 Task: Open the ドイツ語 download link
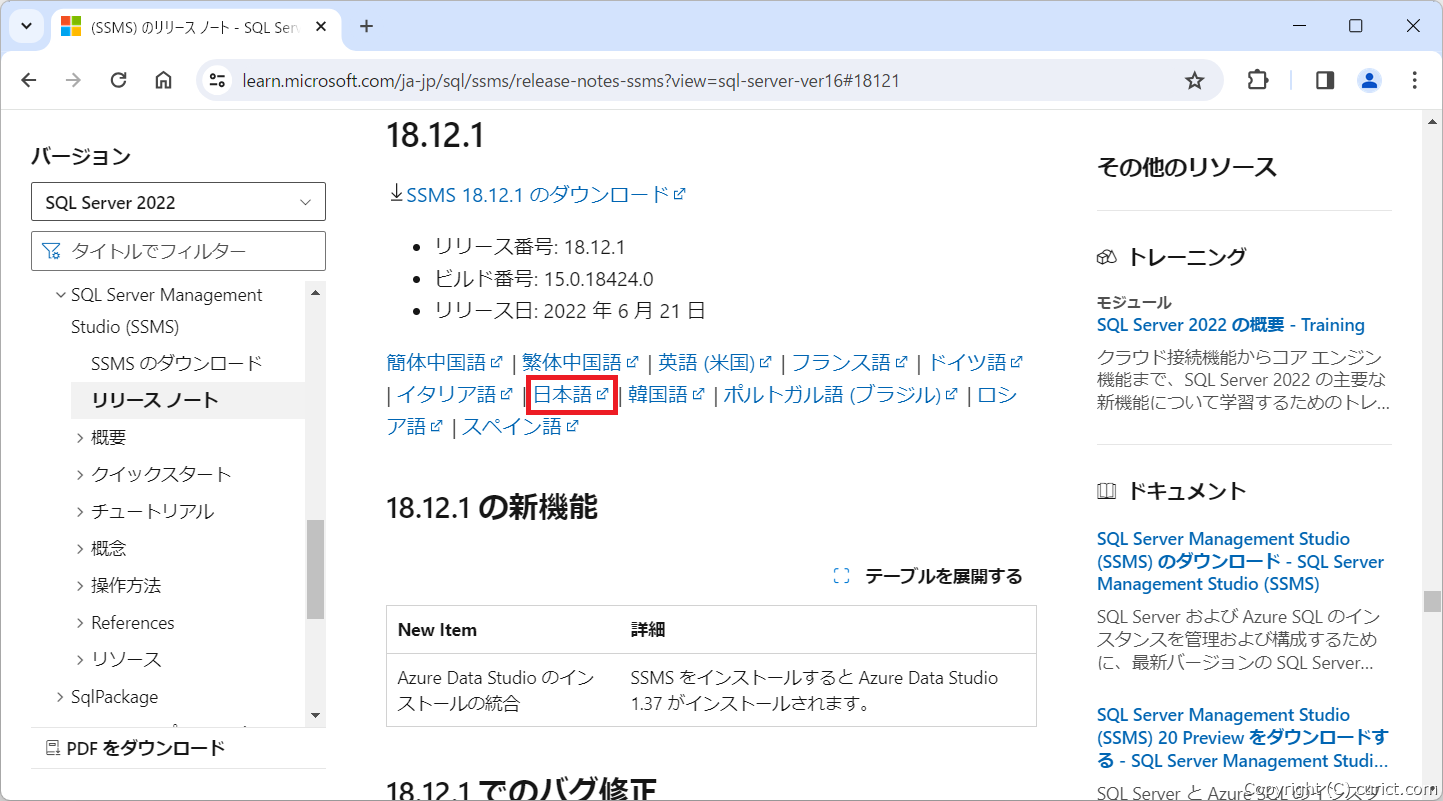pos(976,362)
